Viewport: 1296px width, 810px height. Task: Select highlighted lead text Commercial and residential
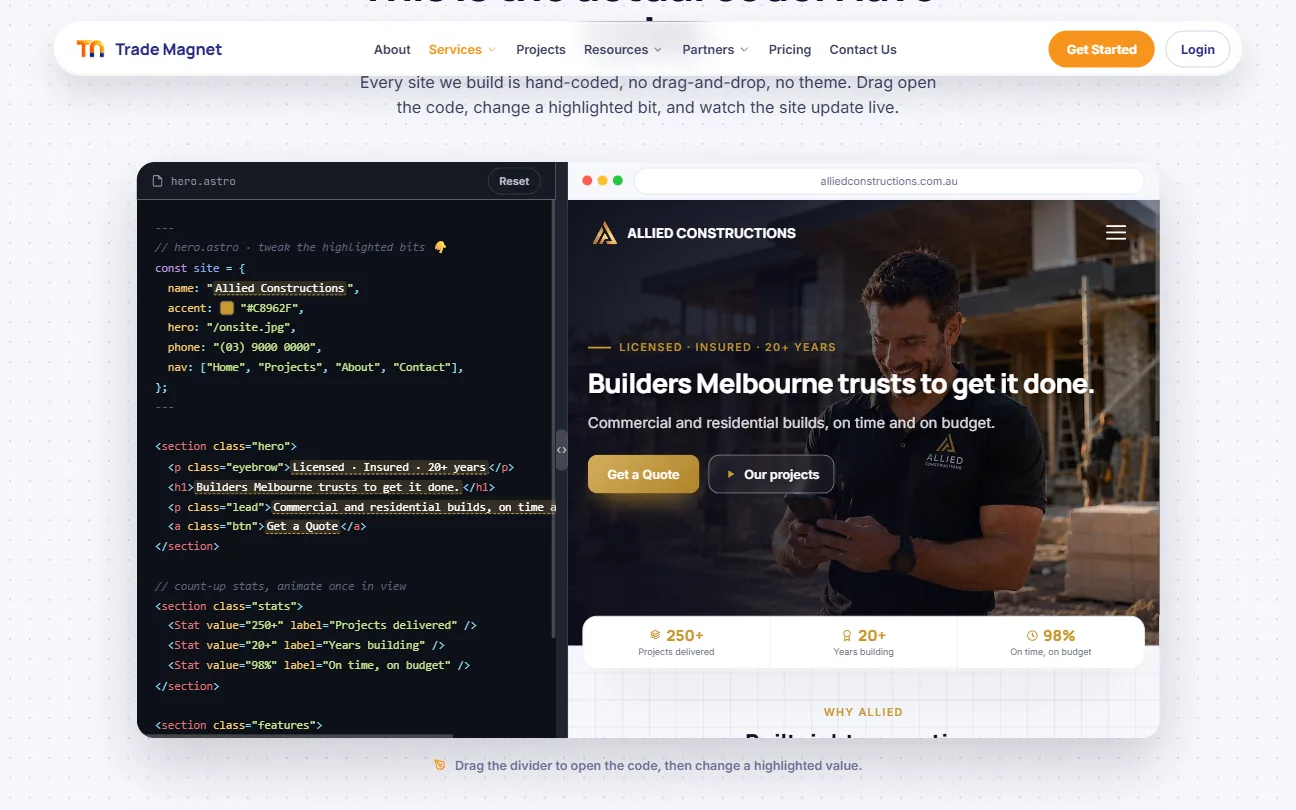coord(414,507)
